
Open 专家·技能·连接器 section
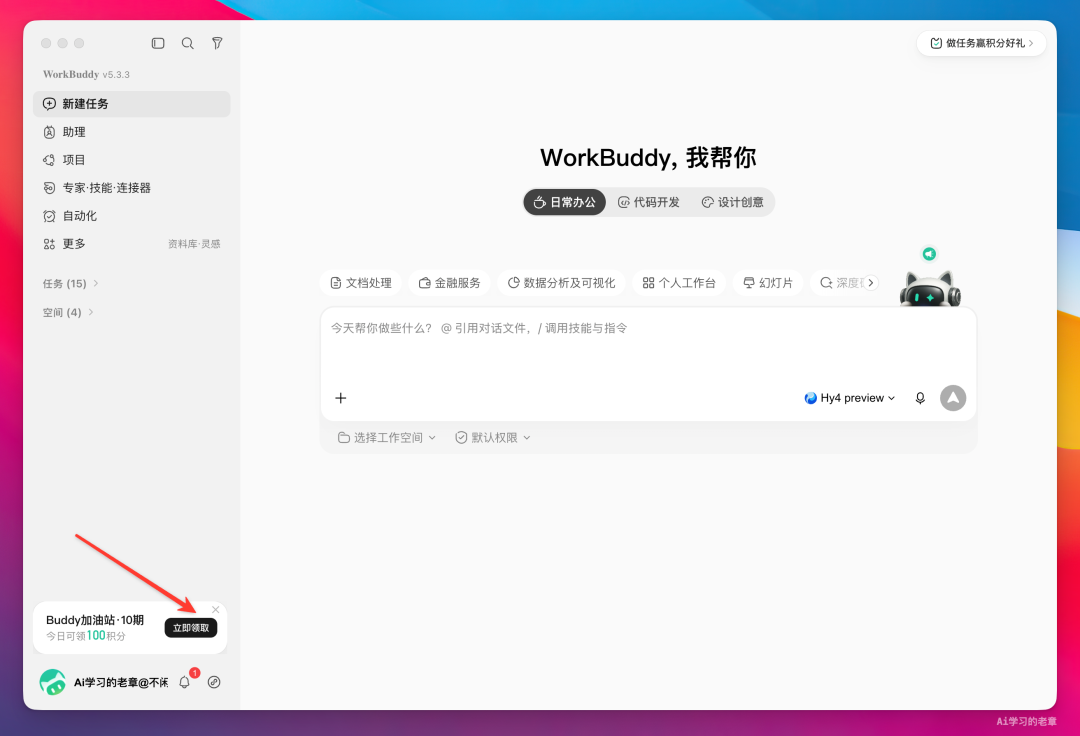pyautogui.click(x=132, y=188)
